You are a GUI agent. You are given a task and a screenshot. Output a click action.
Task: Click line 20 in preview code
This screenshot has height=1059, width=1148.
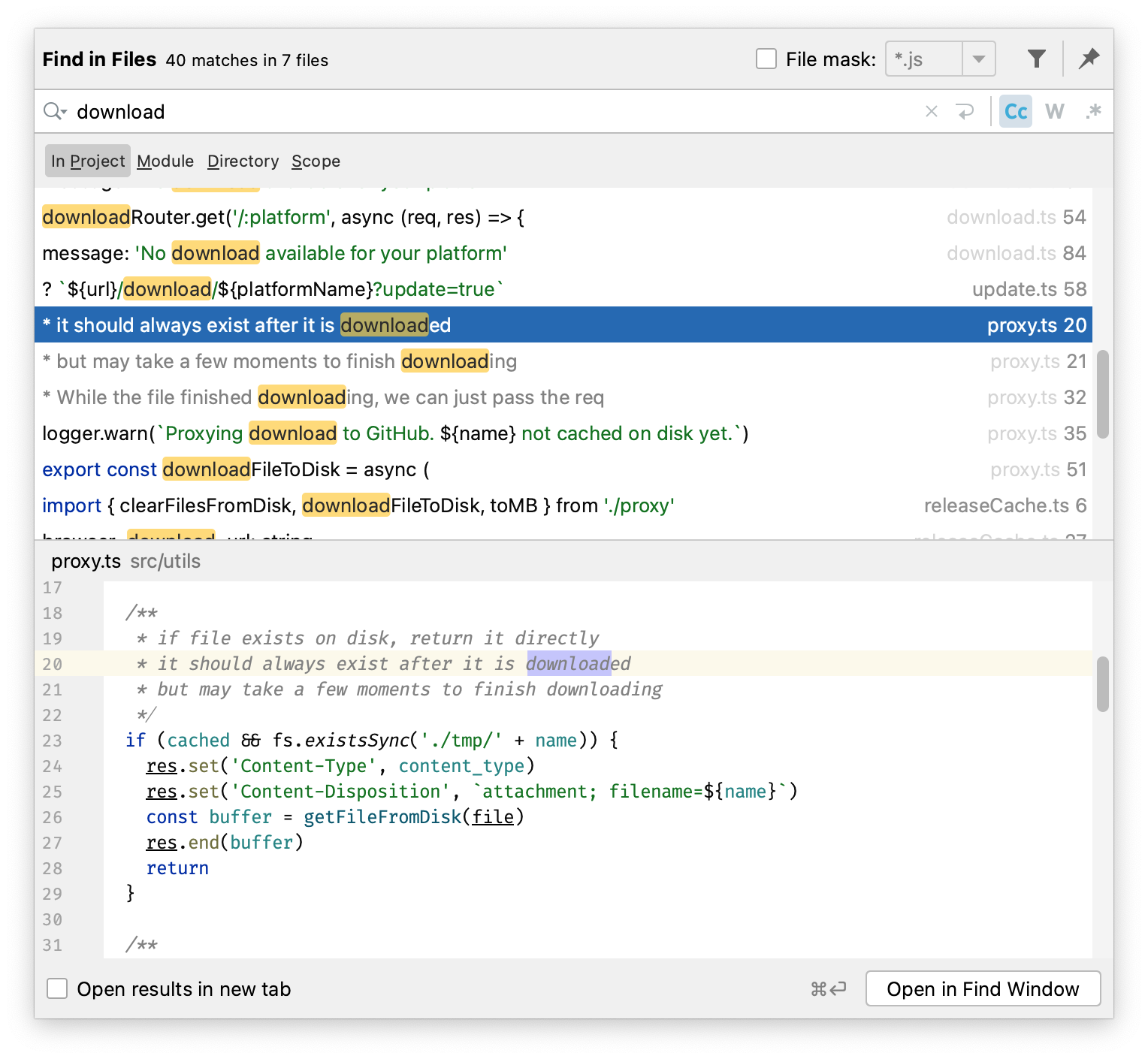pyautogui.click(x=597, y=663)
